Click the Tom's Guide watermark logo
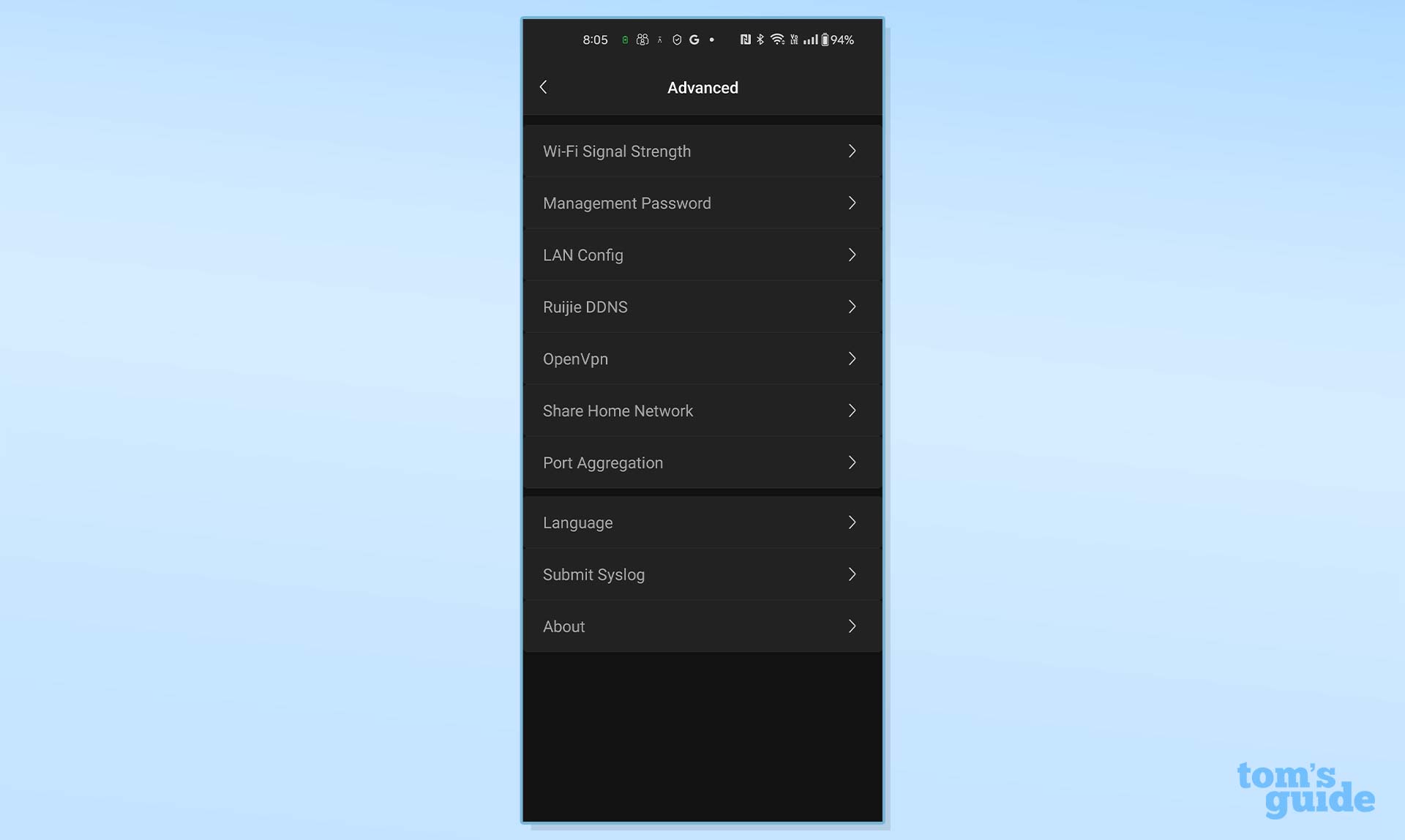 click(x=1305, y=790)
